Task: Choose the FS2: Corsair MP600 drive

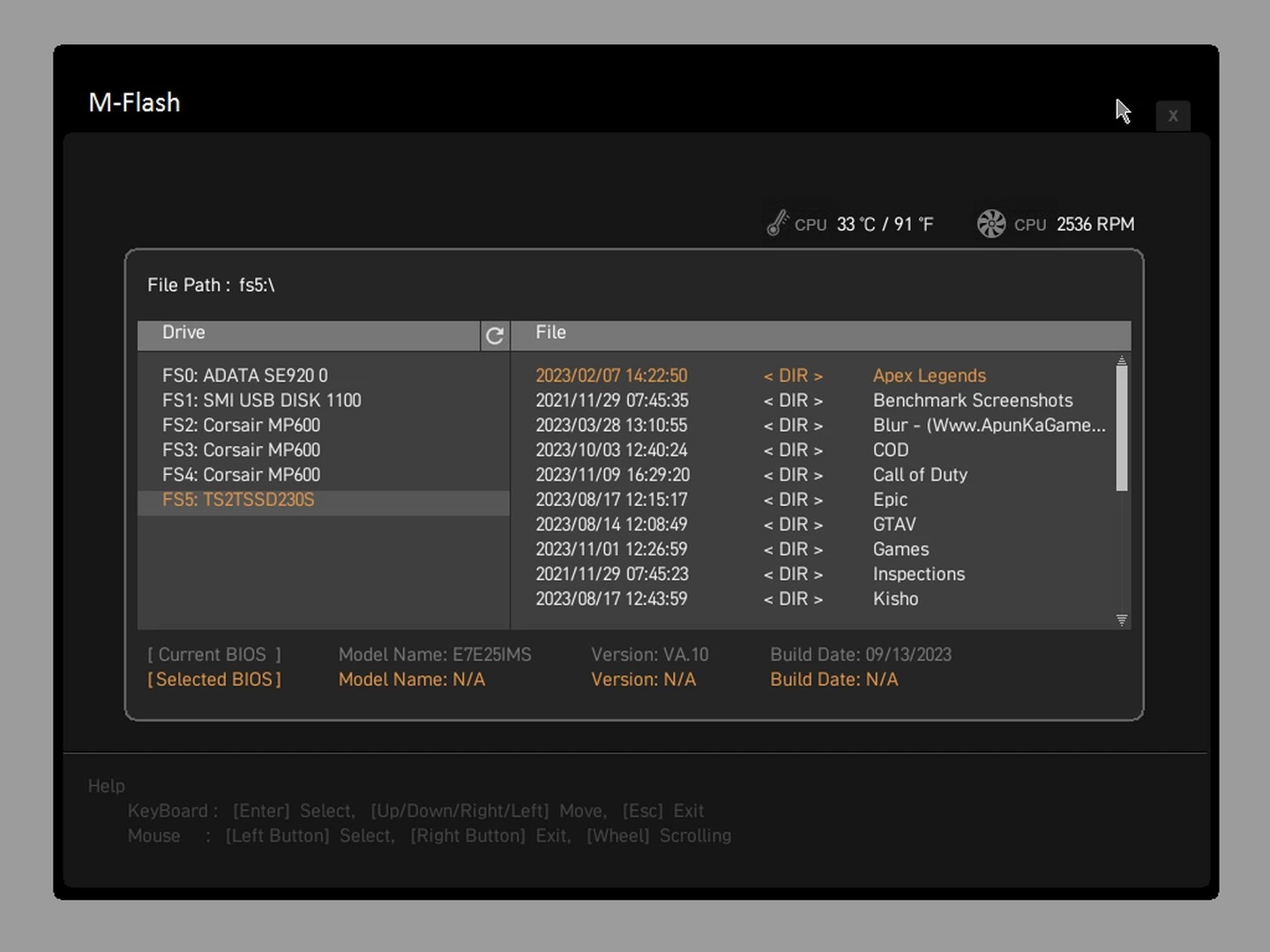Action: coord(241,425)
